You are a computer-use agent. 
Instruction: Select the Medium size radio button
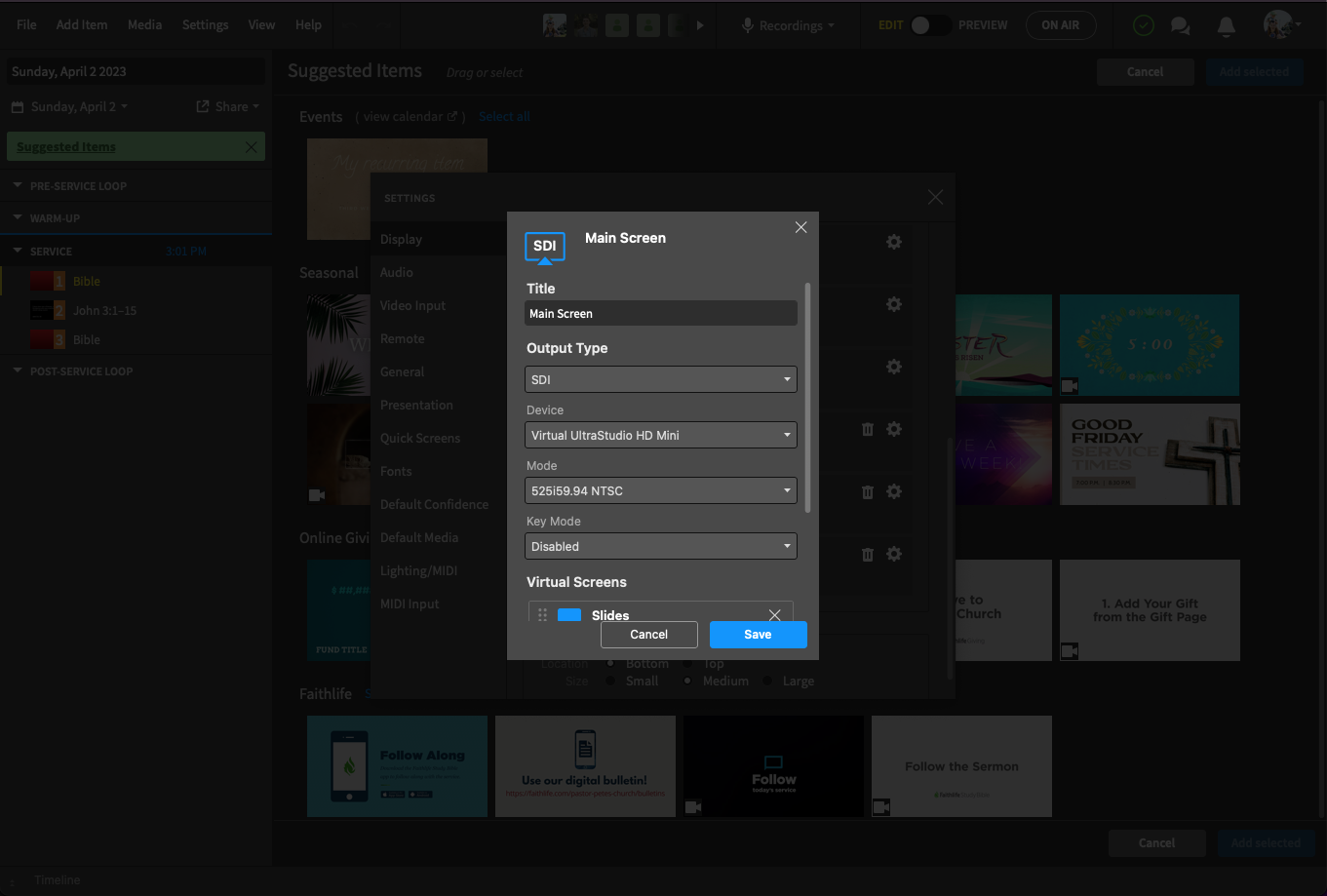tap(688, 681)
